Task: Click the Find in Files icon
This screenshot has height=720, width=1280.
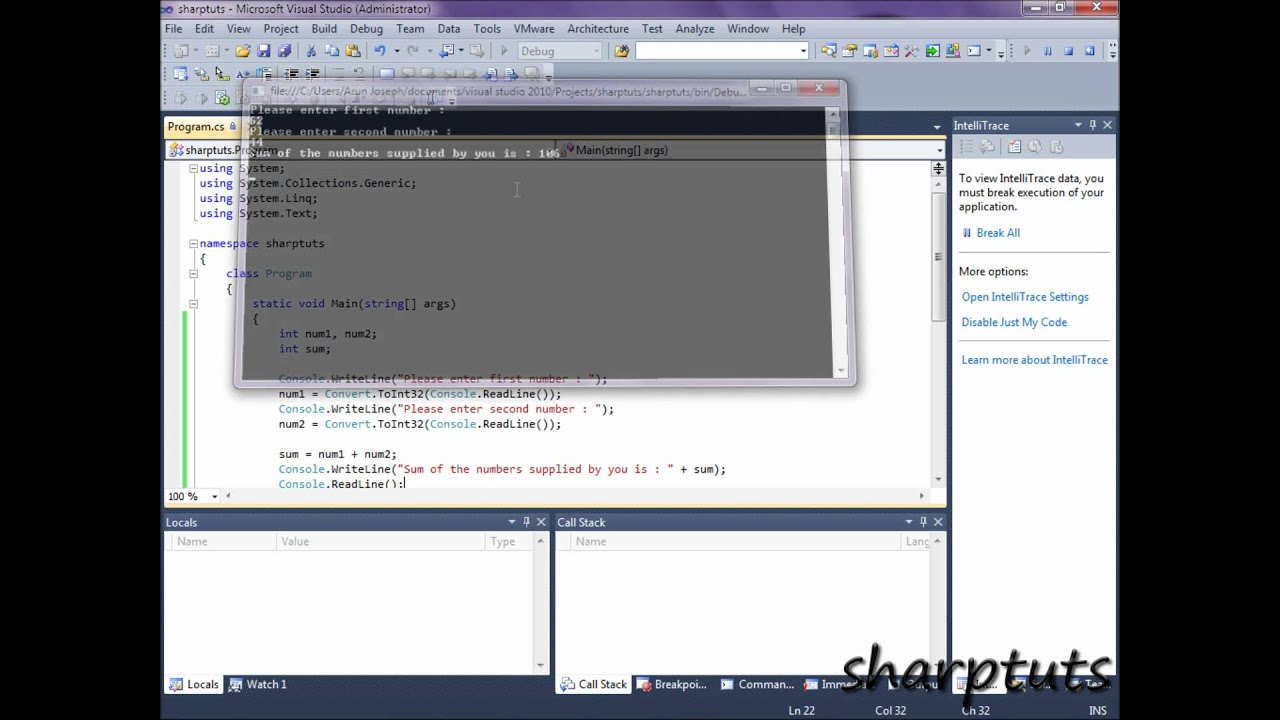Action: coord(622,51)
